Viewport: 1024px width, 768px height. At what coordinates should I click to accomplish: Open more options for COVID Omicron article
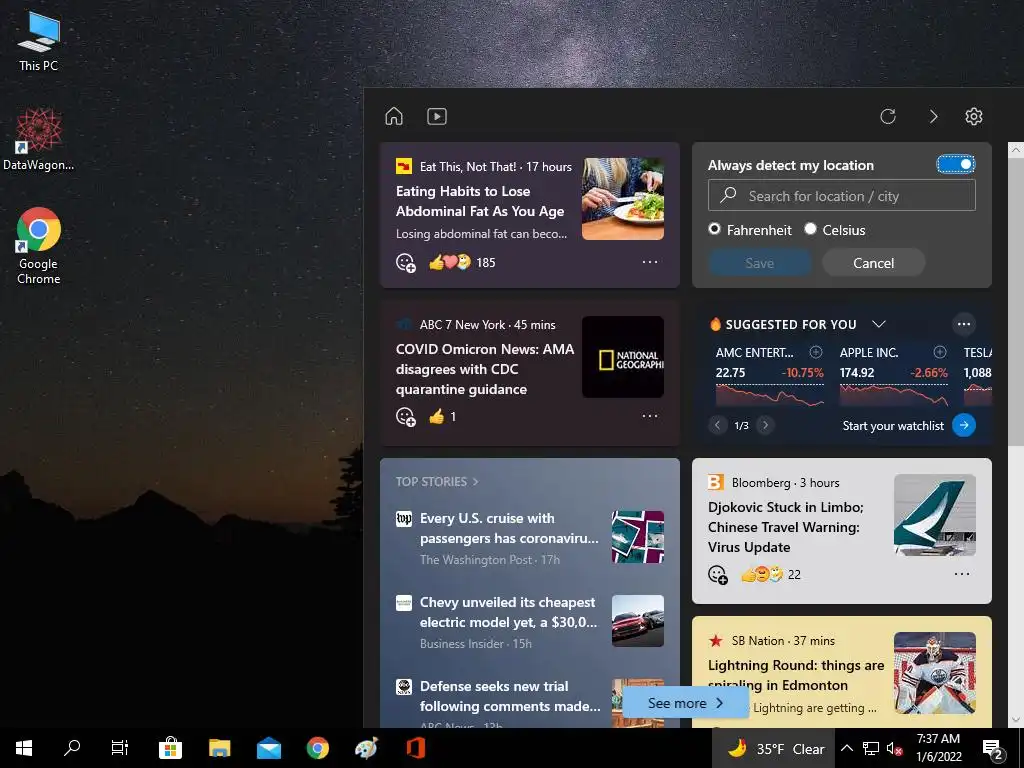click(650, 416)
